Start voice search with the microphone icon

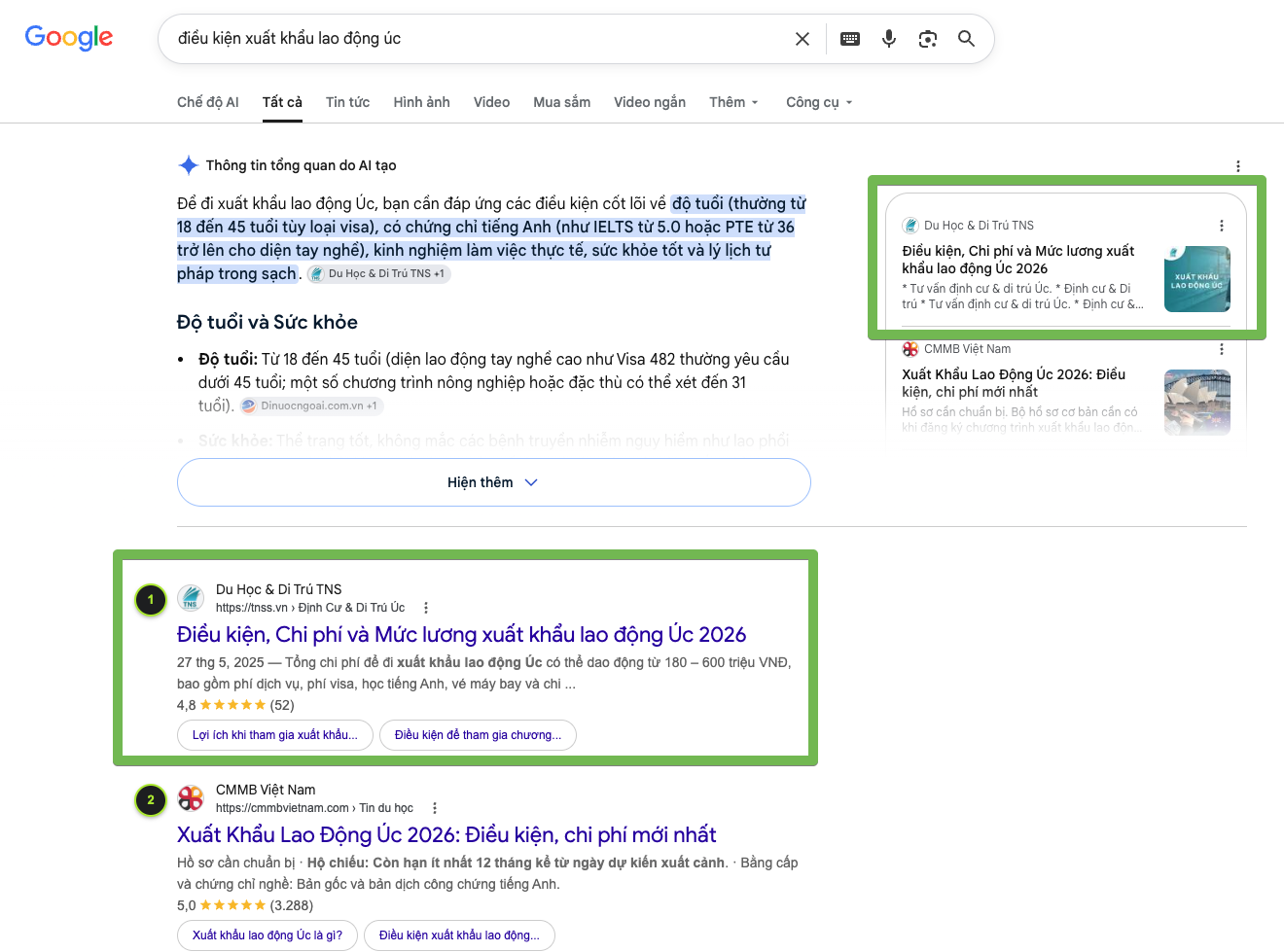click(889, 39)
